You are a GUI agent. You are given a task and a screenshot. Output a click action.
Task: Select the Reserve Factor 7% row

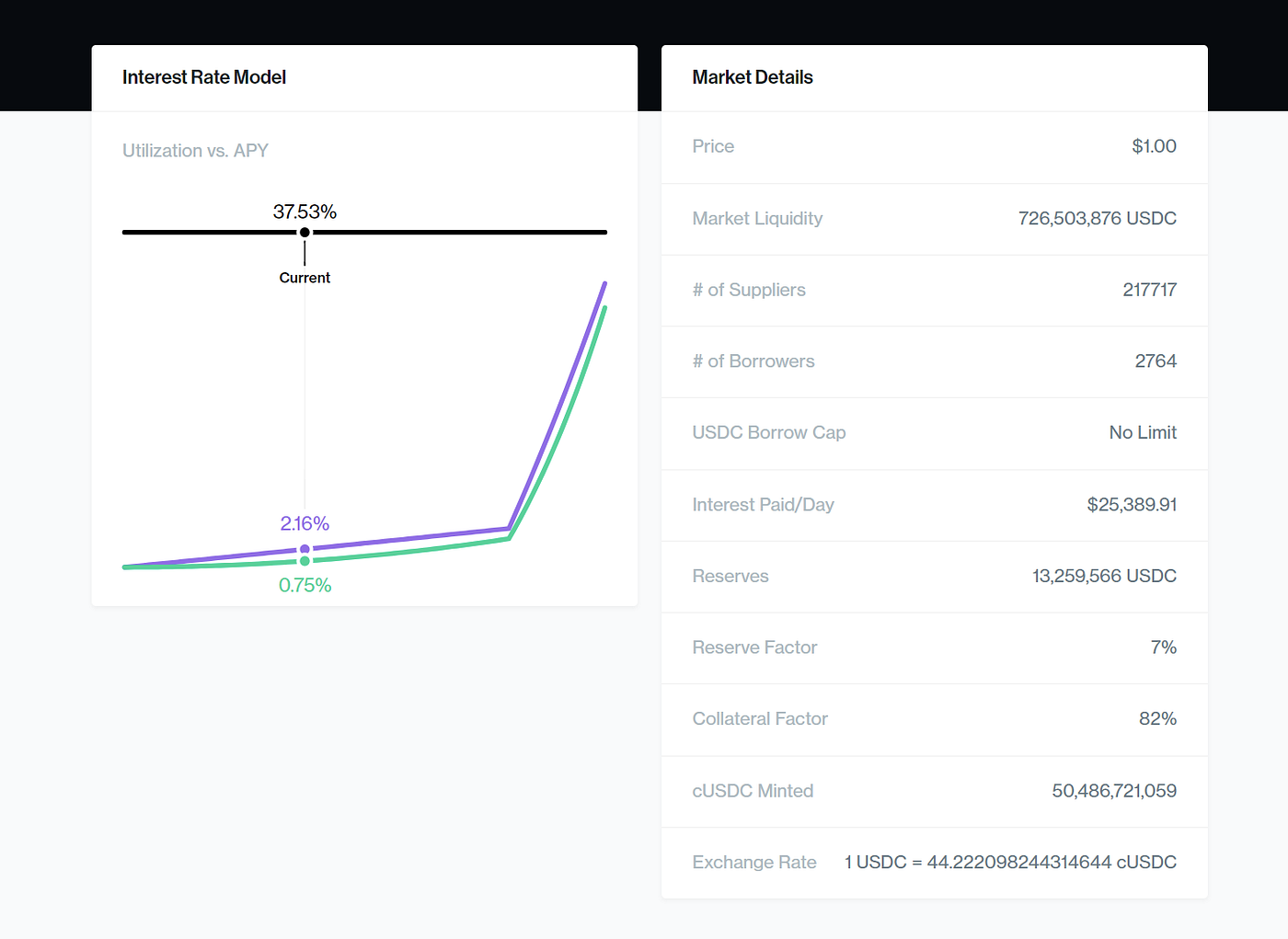pyautogui.click(x=935, y=647)
